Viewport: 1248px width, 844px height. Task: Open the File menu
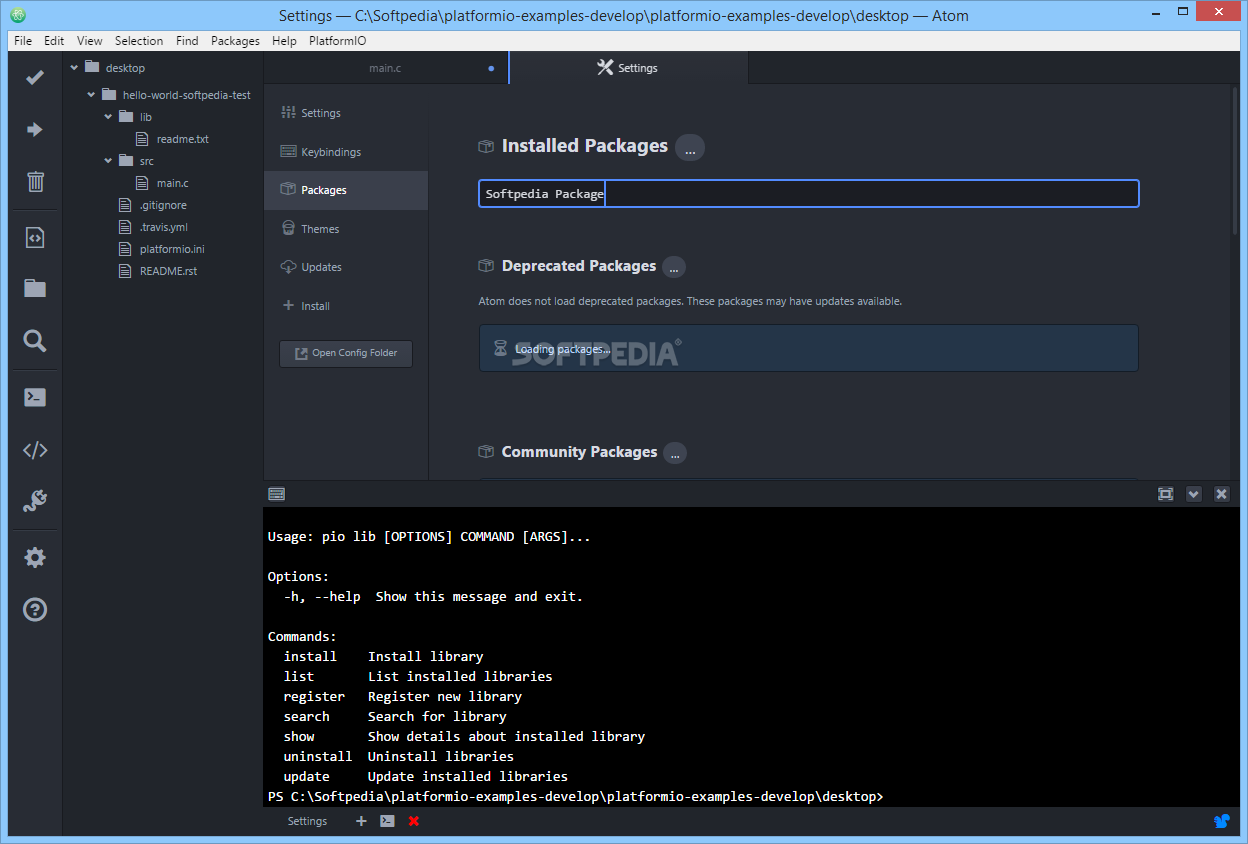click(23, 41)
